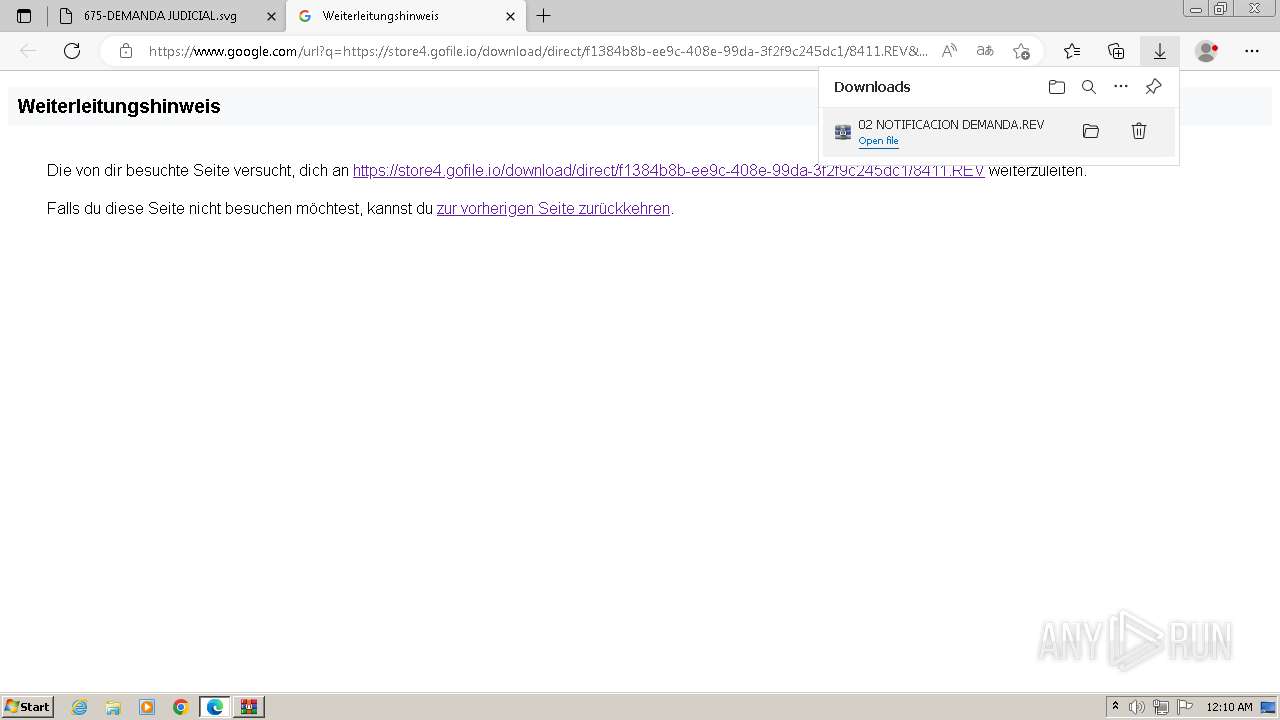
Task: Open File Explorer from taskbar
Action: [x=113, y=707]
